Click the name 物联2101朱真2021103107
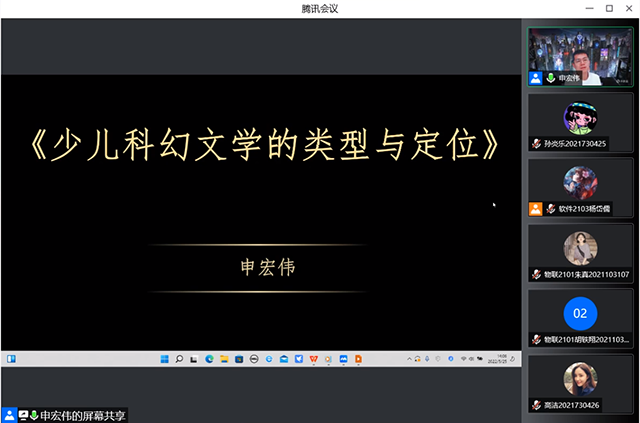The height and width of the screenshot is (423, 640). pos(587,274)
